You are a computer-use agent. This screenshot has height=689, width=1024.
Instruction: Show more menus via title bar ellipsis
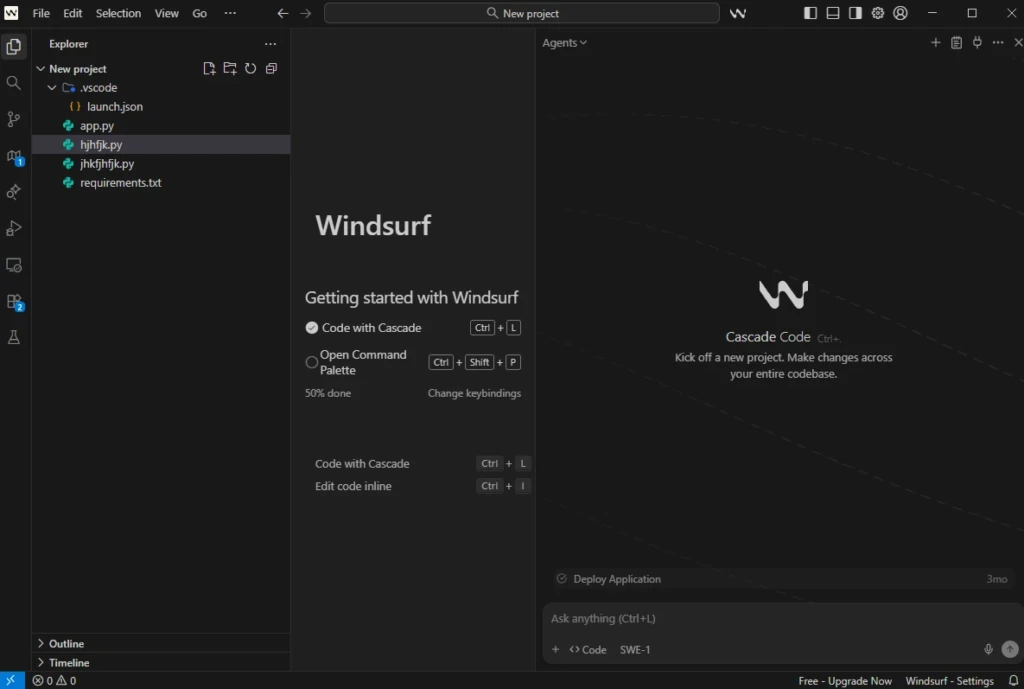(231, 13)
